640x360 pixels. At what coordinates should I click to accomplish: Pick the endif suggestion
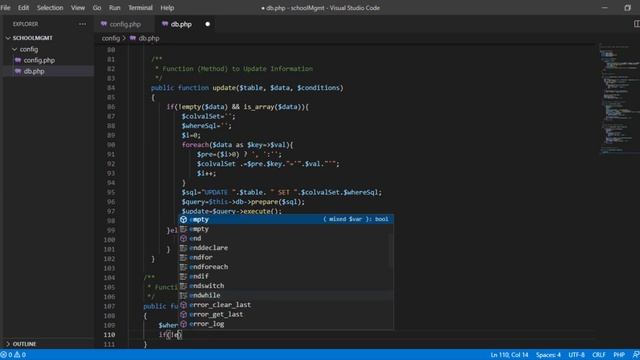coord(286,276)
